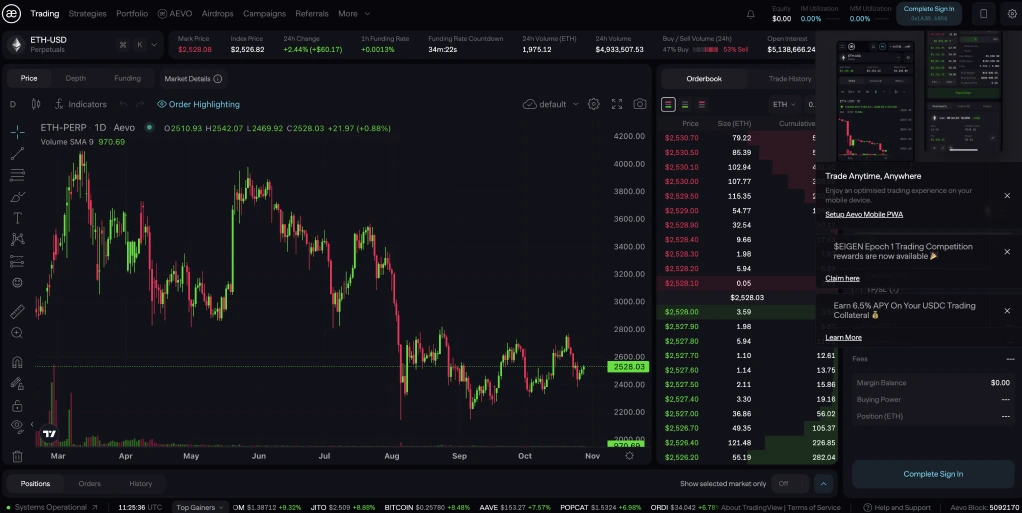Screen dimensions: 1022x513
Task: Switch to the Positions tab
Action: (x=35, y=484)
